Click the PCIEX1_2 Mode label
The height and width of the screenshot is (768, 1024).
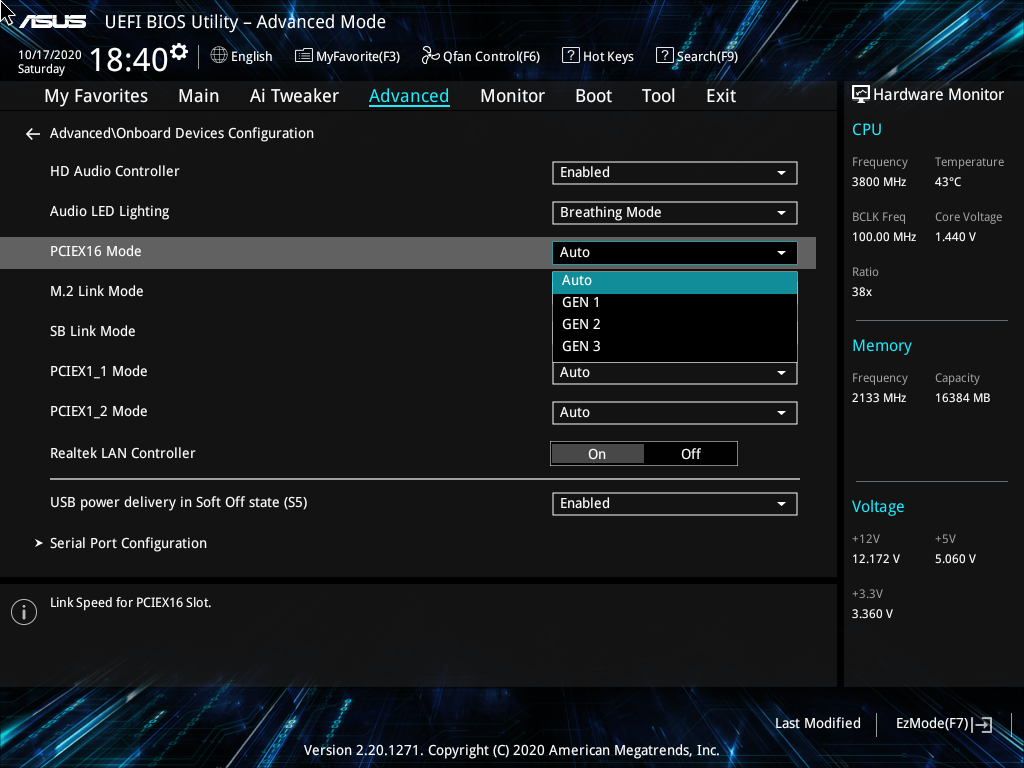[x=99, y=411]
